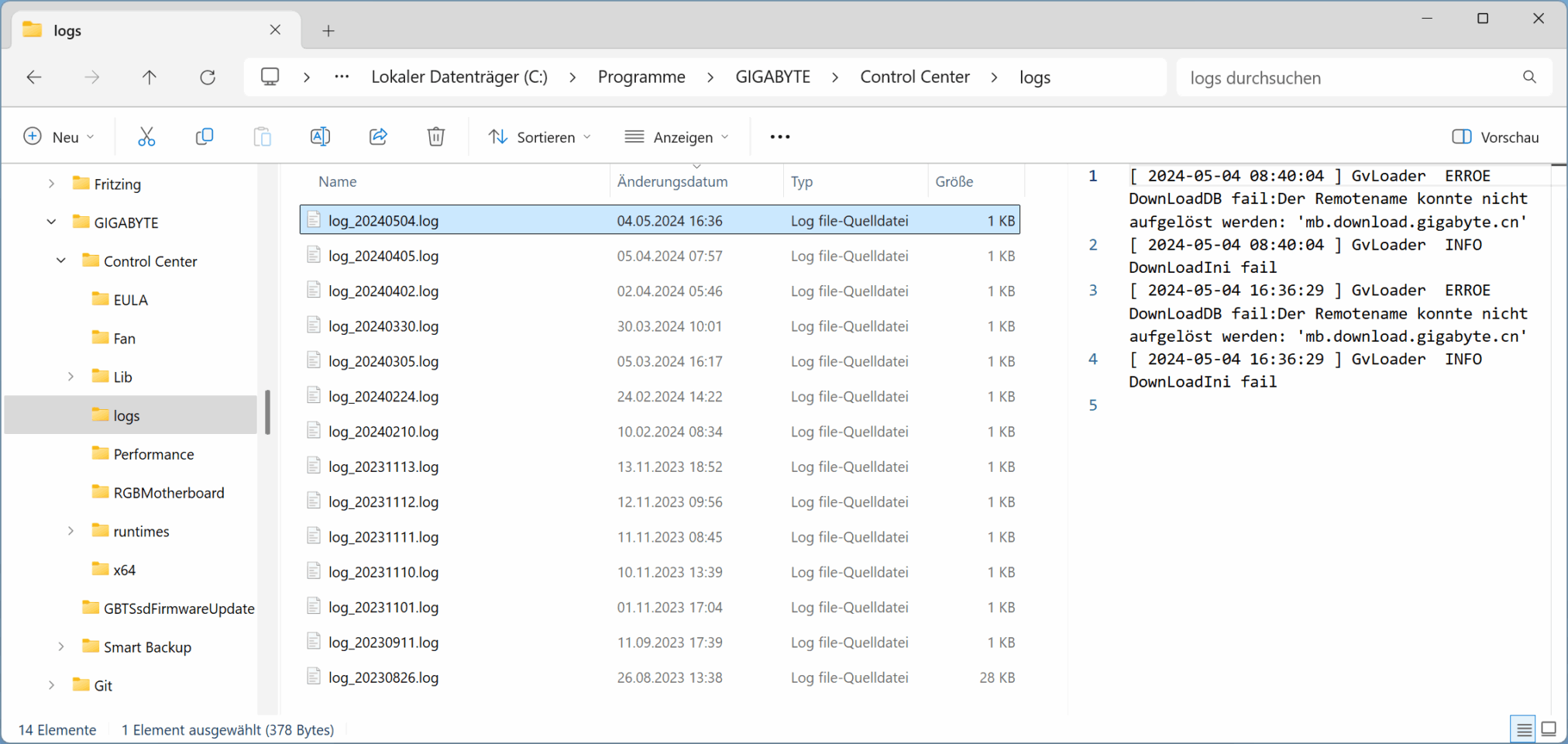Toggle the Vorschau preview pane
The width and height of the screenshot is (1568, 744).
(1495, 137)
